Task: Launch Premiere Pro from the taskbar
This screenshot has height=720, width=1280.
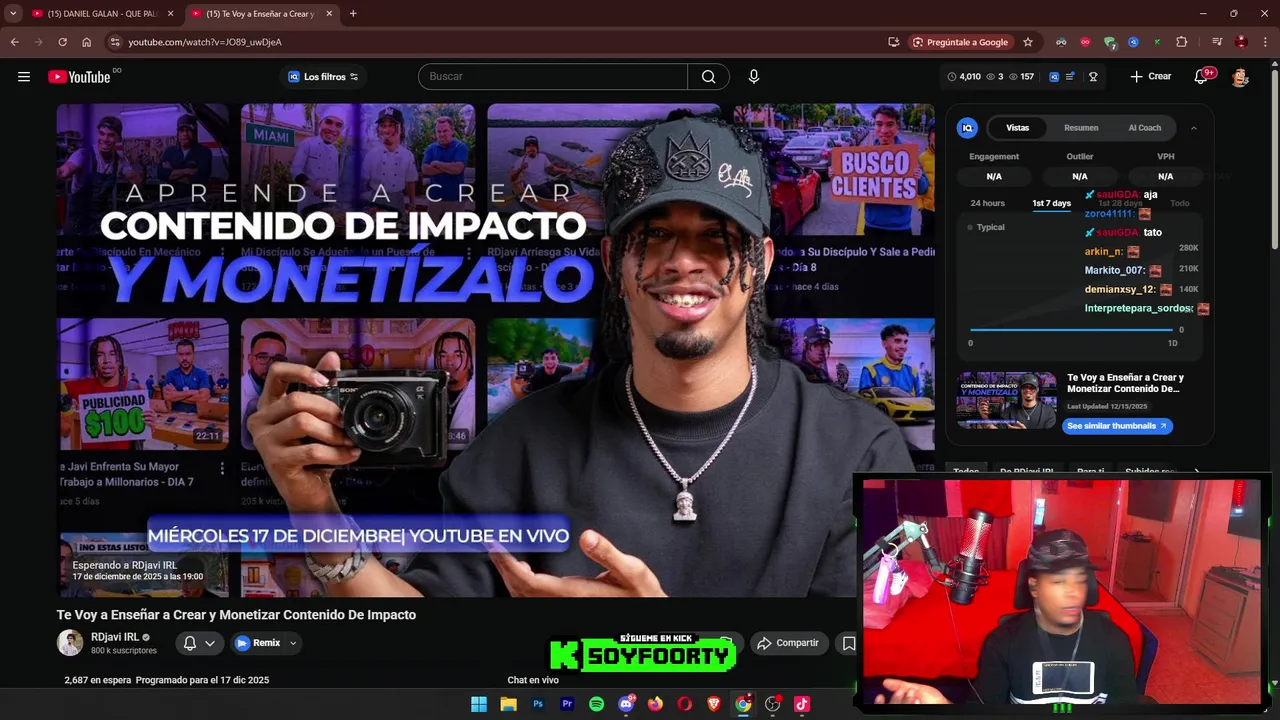Action: [x=567, y=704]
